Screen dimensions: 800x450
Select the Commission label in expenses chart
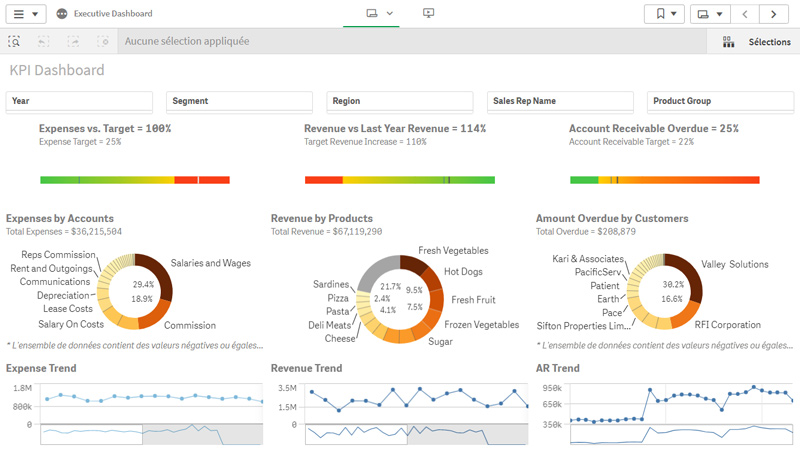pos(190,326)
